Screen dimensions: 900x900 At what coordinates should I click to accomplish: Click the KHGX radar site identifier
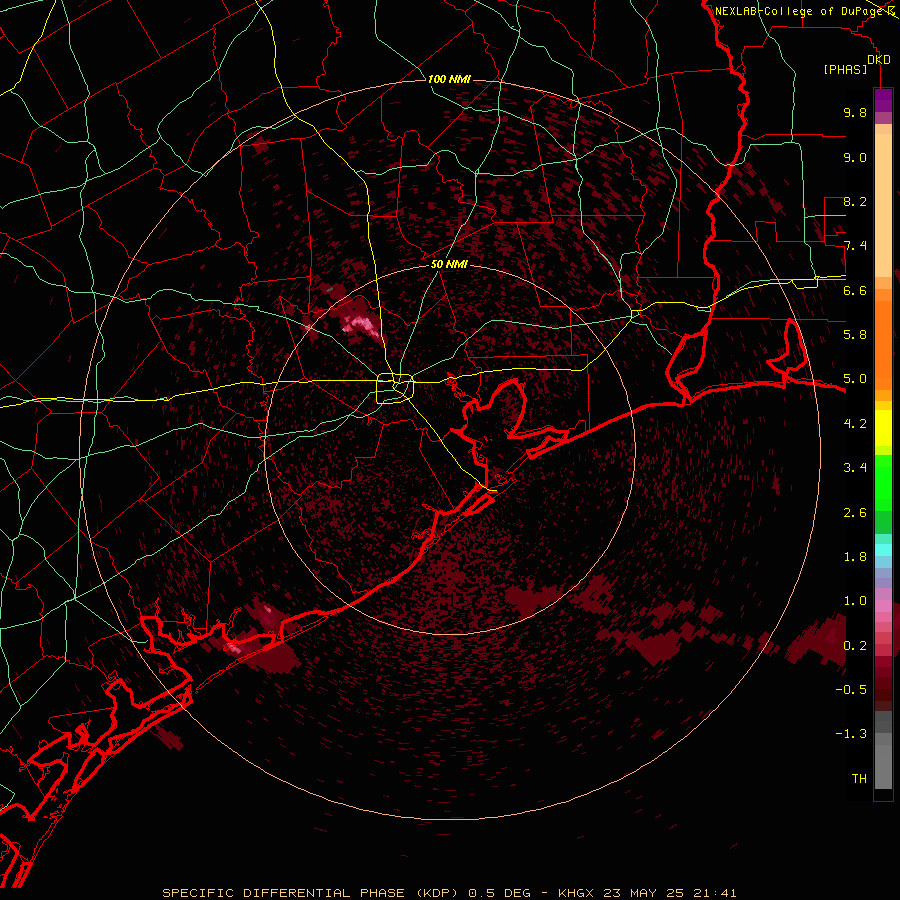[x=577, y=893]
